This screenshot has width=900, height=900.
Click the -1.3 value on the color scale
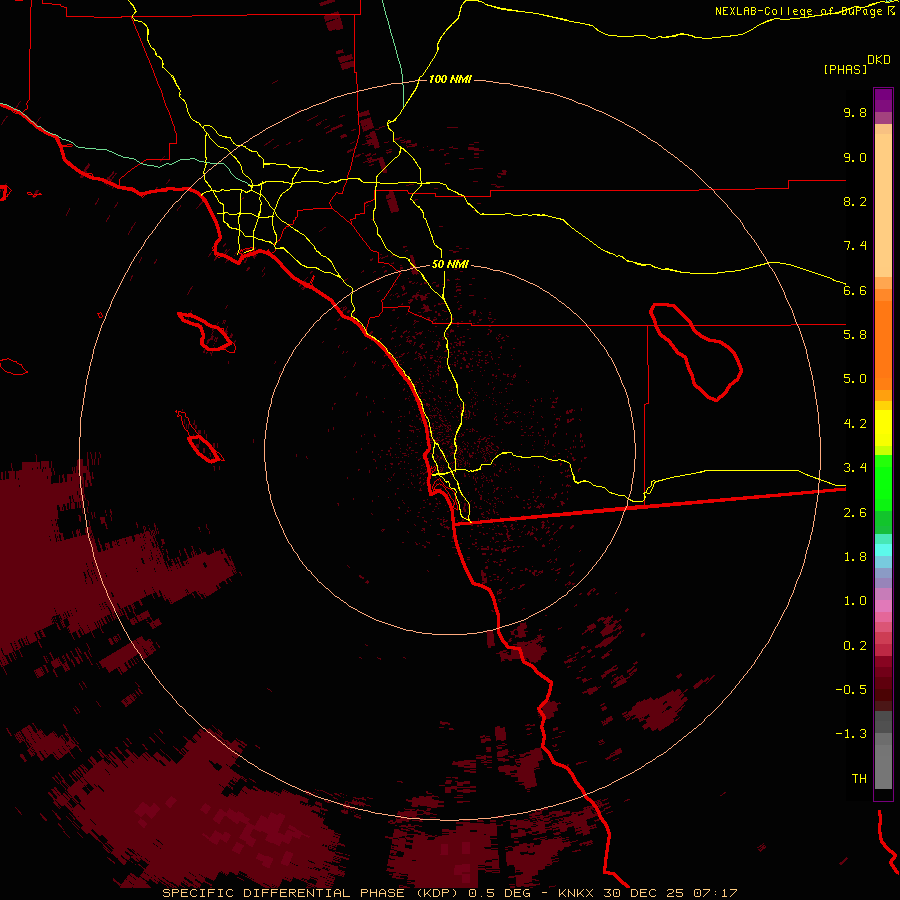851,734
